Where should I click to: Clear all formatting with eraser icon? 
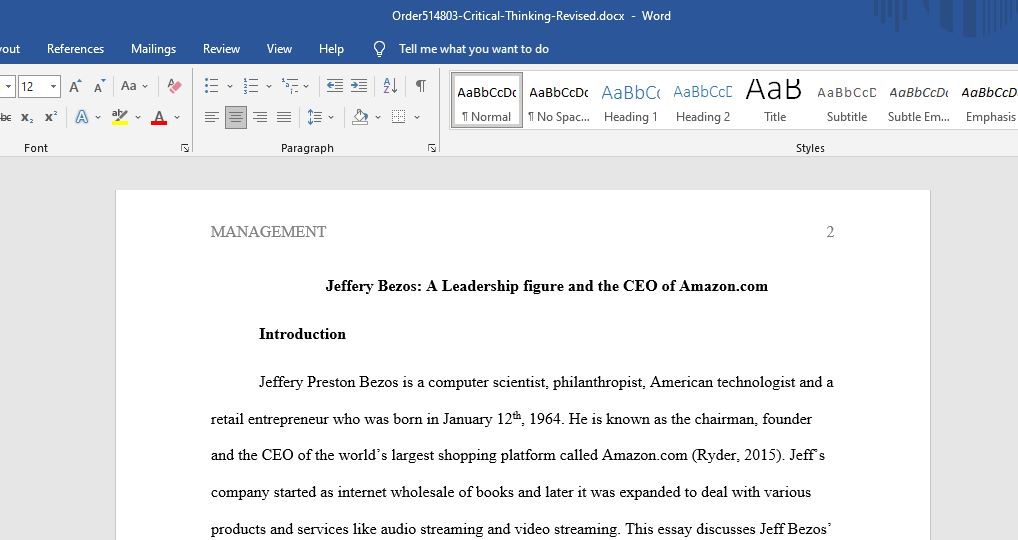point(174,86)
